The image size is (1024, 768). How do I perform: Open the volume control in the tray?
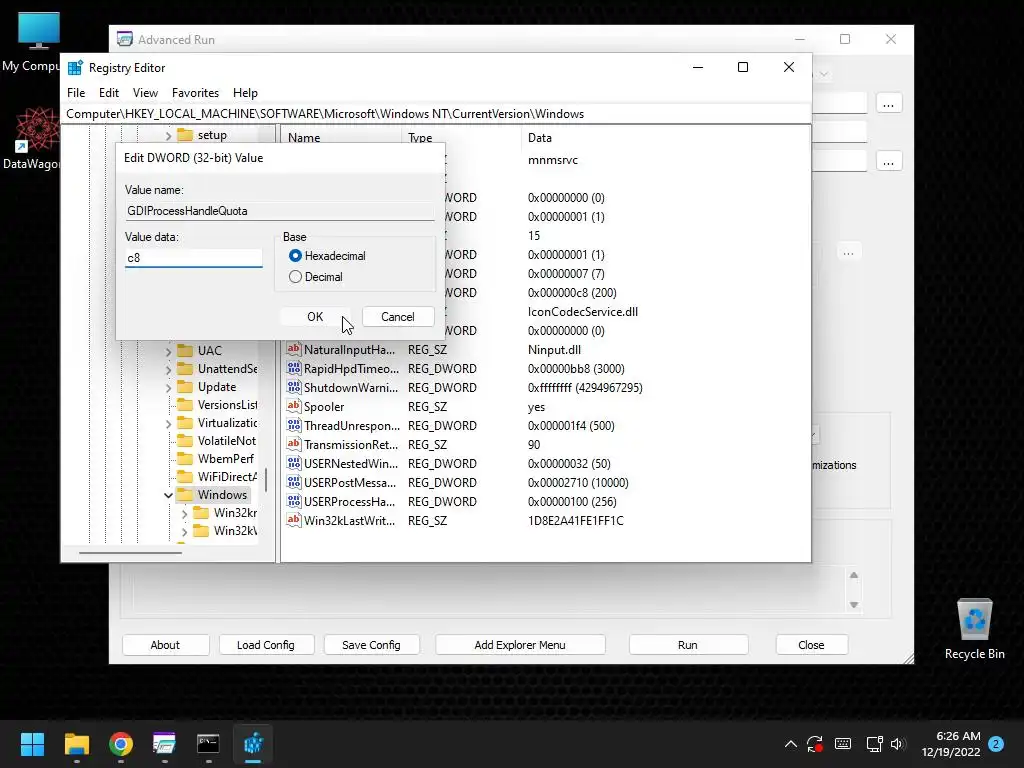(x=898, y=744)
